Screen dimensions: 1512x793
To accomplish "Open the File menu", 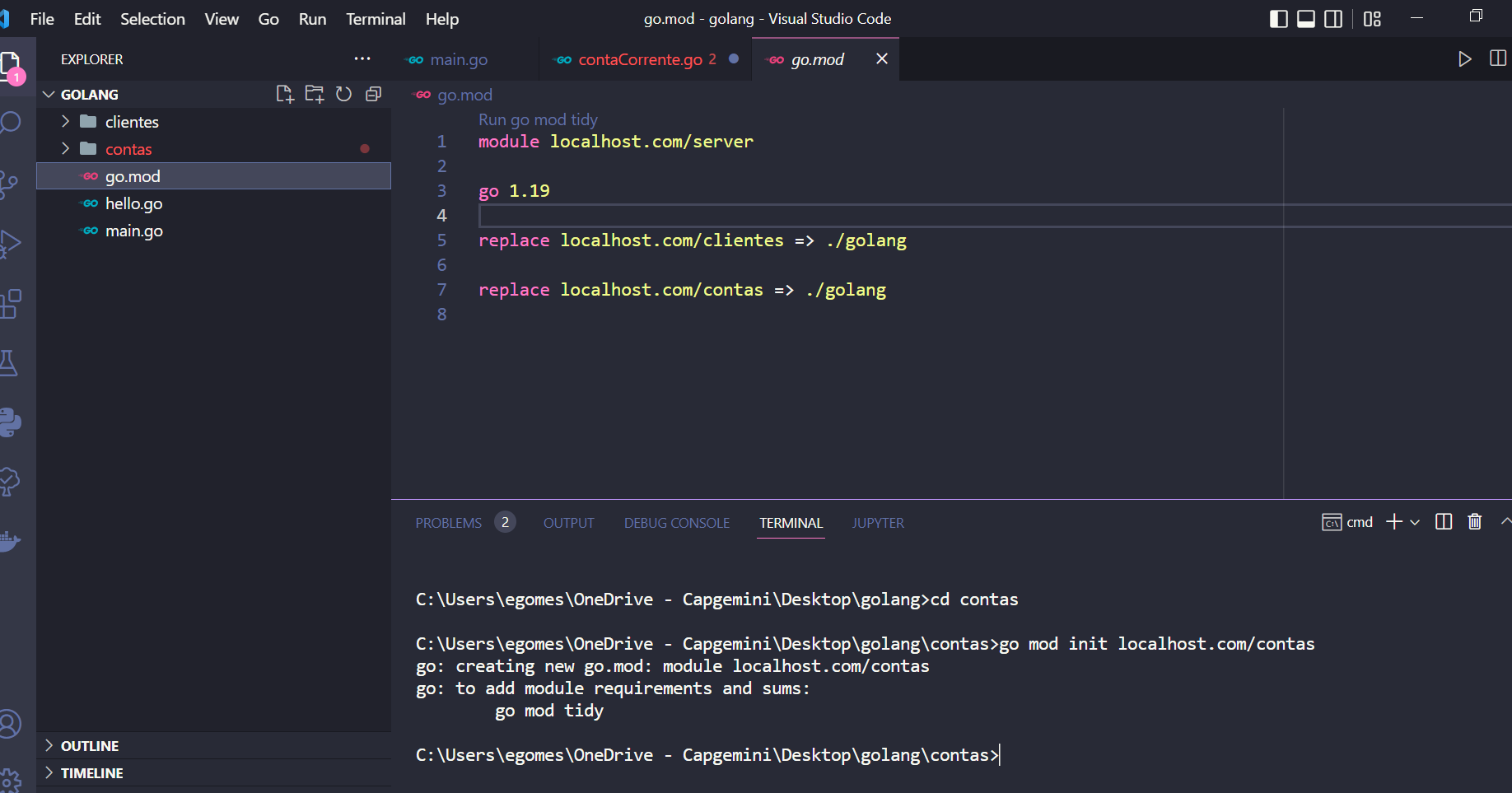I will (42, 19).
